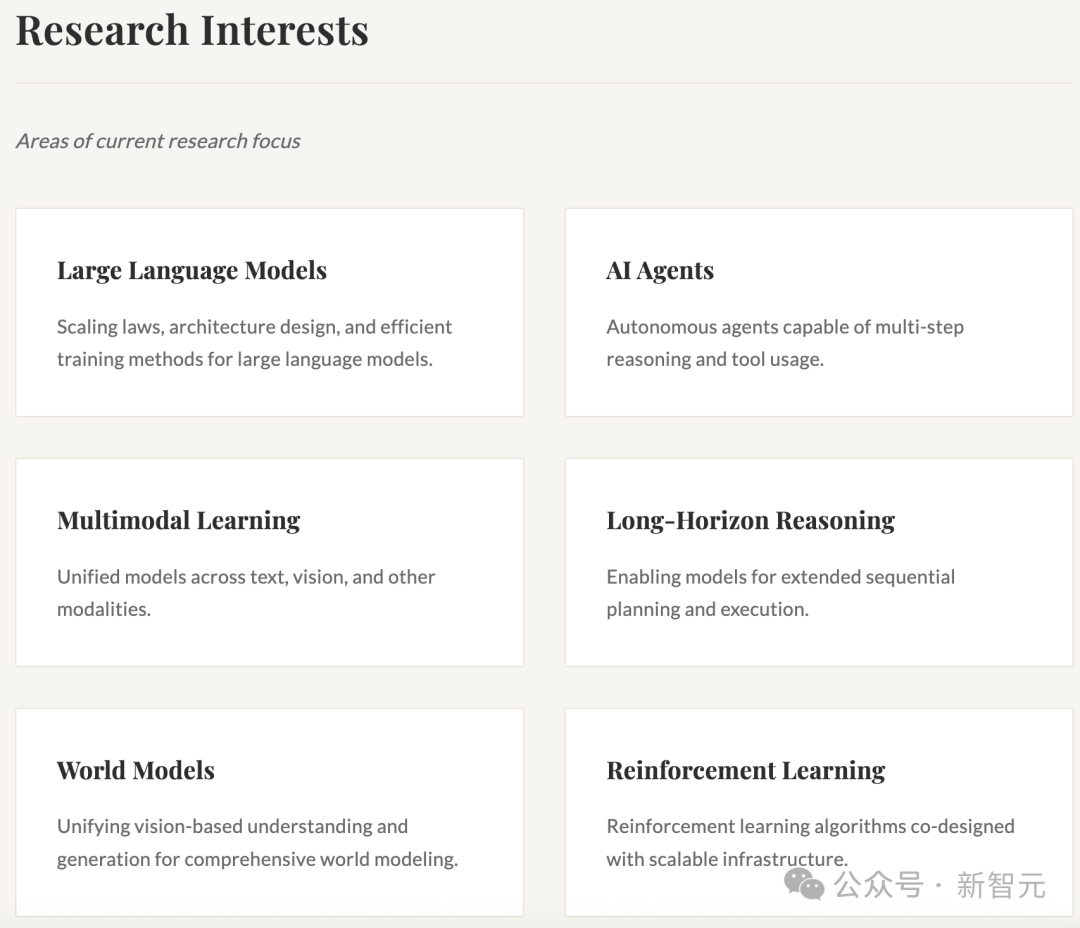1080x928 pixels.
Task: Click the 公众号 watermark label
Action: click(878, 885)
